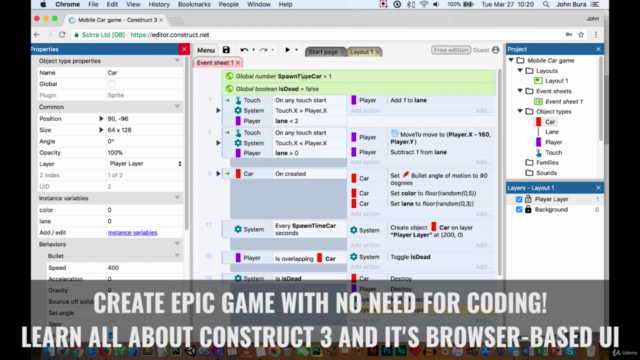Open the Construct Menu button
640x360 pixels.
click(x=206, y=50)
